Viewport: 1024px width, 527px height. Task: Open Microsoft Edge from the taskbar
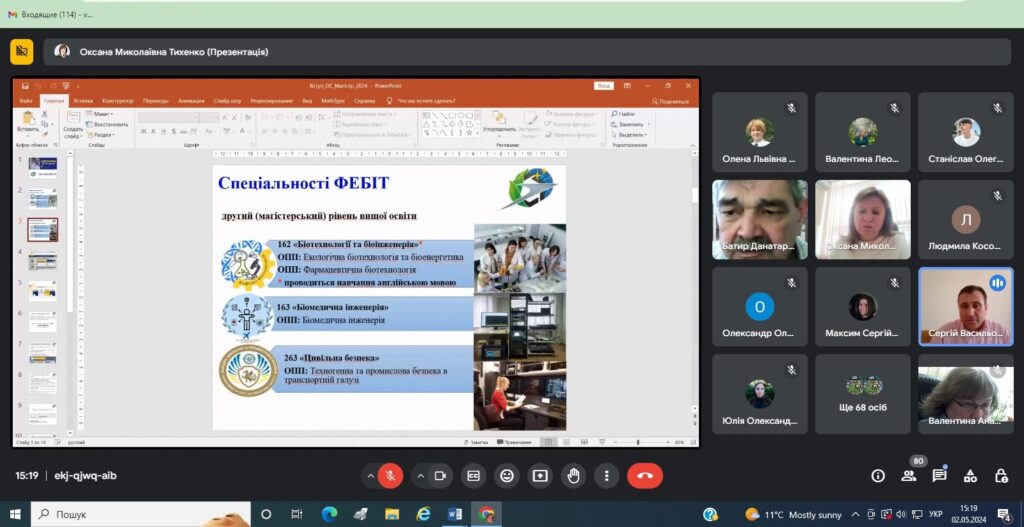click(329, 514)
